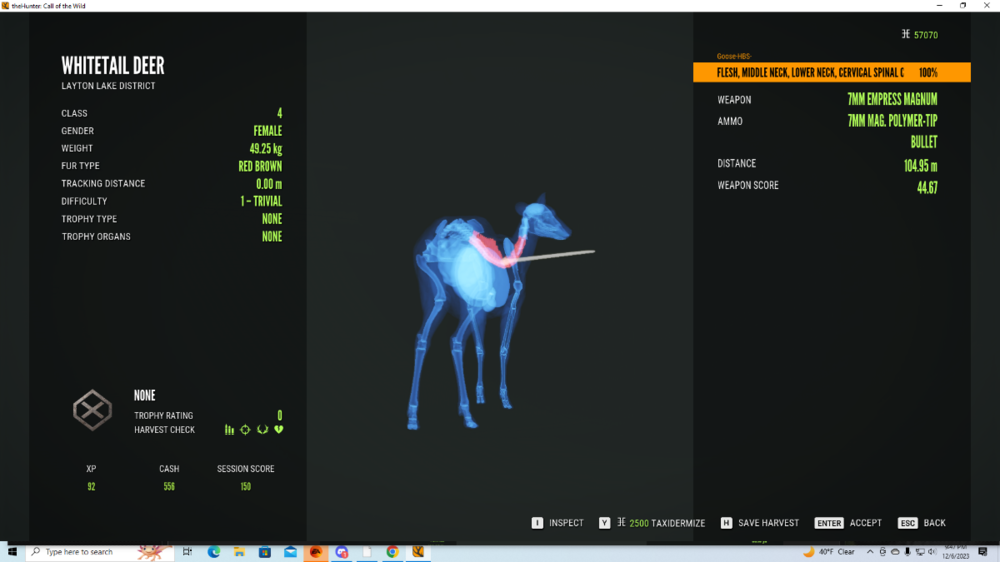Click the heart vital-organ harvest check icon
The width and height of the screenshot is (1000, 562).
(279, 430)
